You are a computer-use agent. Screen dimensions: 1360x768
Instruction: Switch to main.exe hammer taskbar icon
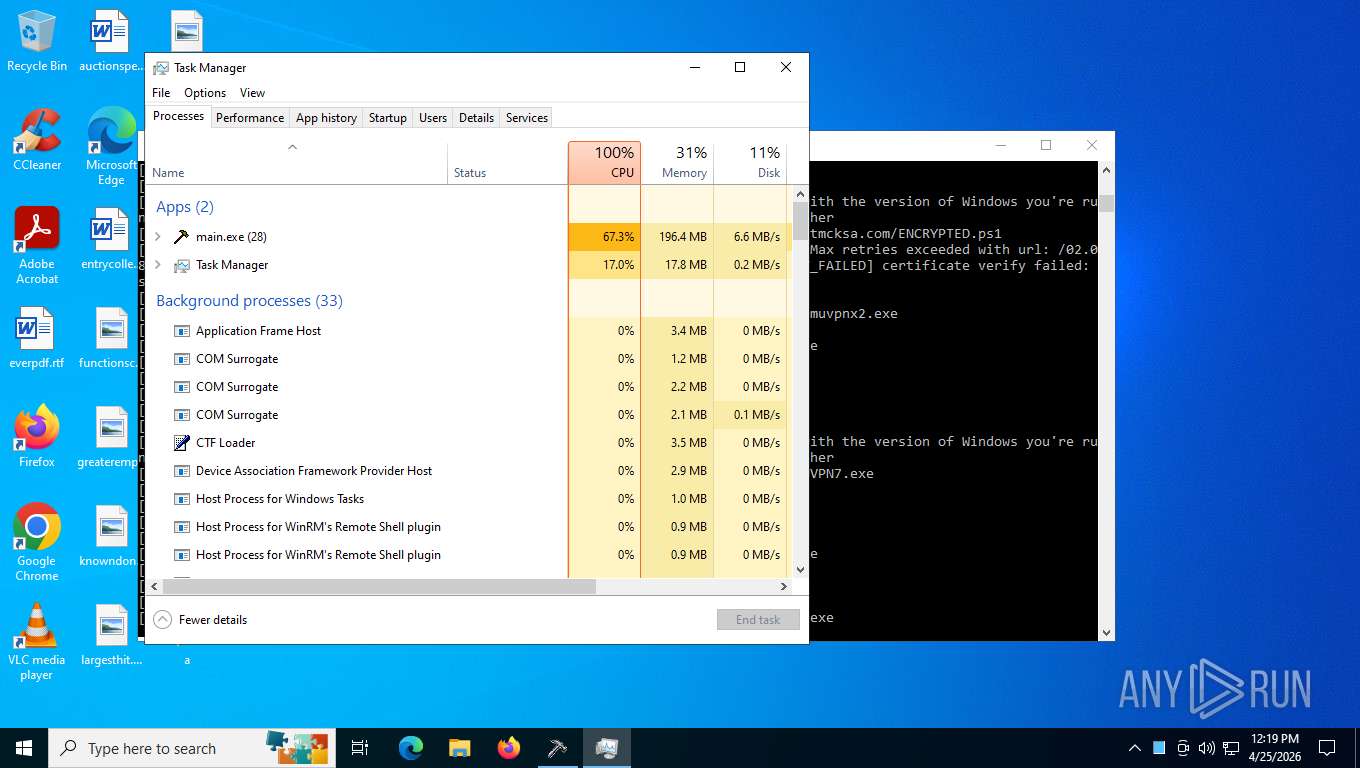coord(558,748)
